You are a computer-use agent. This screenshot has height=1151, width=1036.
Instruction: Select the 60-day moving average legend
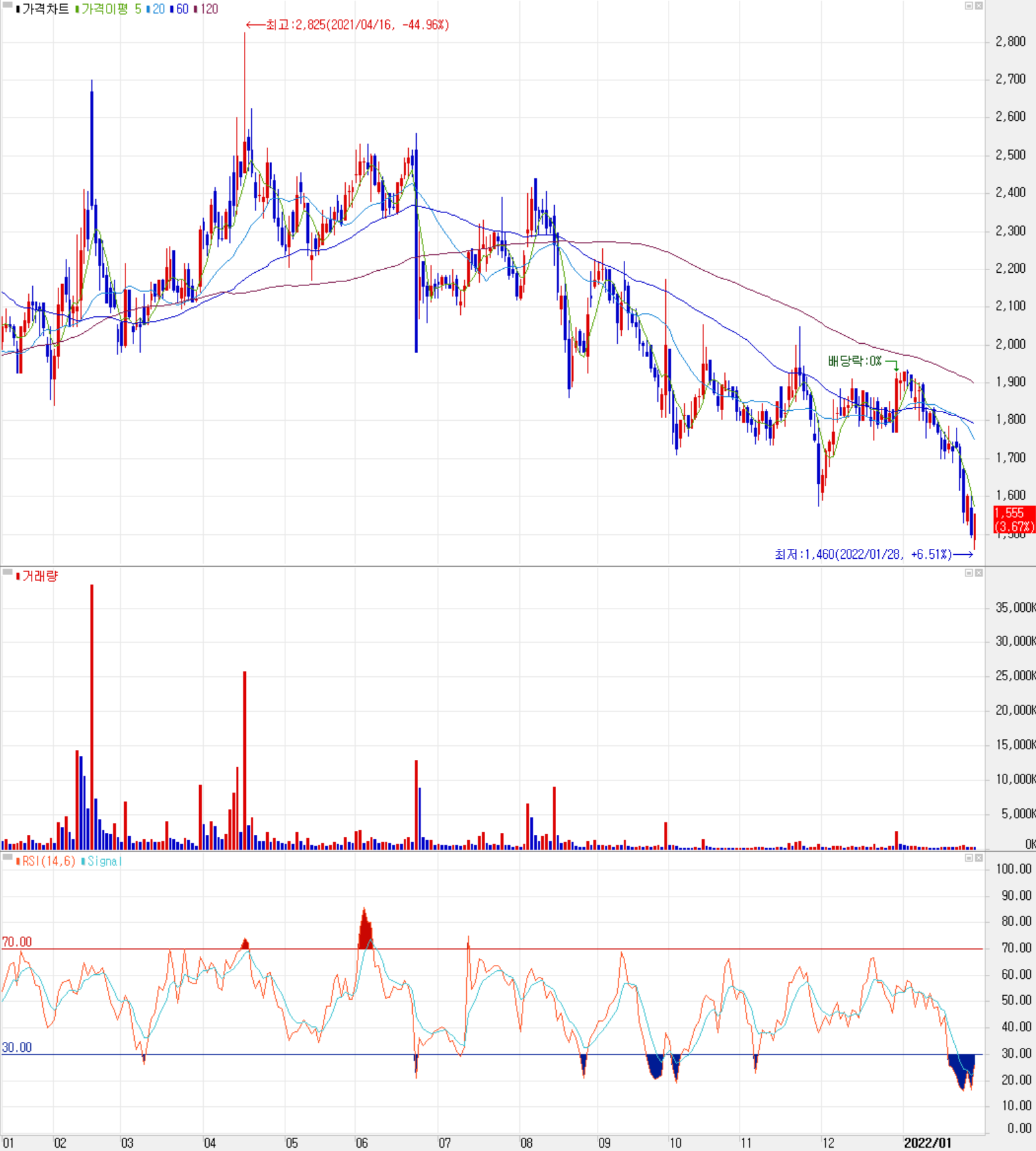[179, 9]
